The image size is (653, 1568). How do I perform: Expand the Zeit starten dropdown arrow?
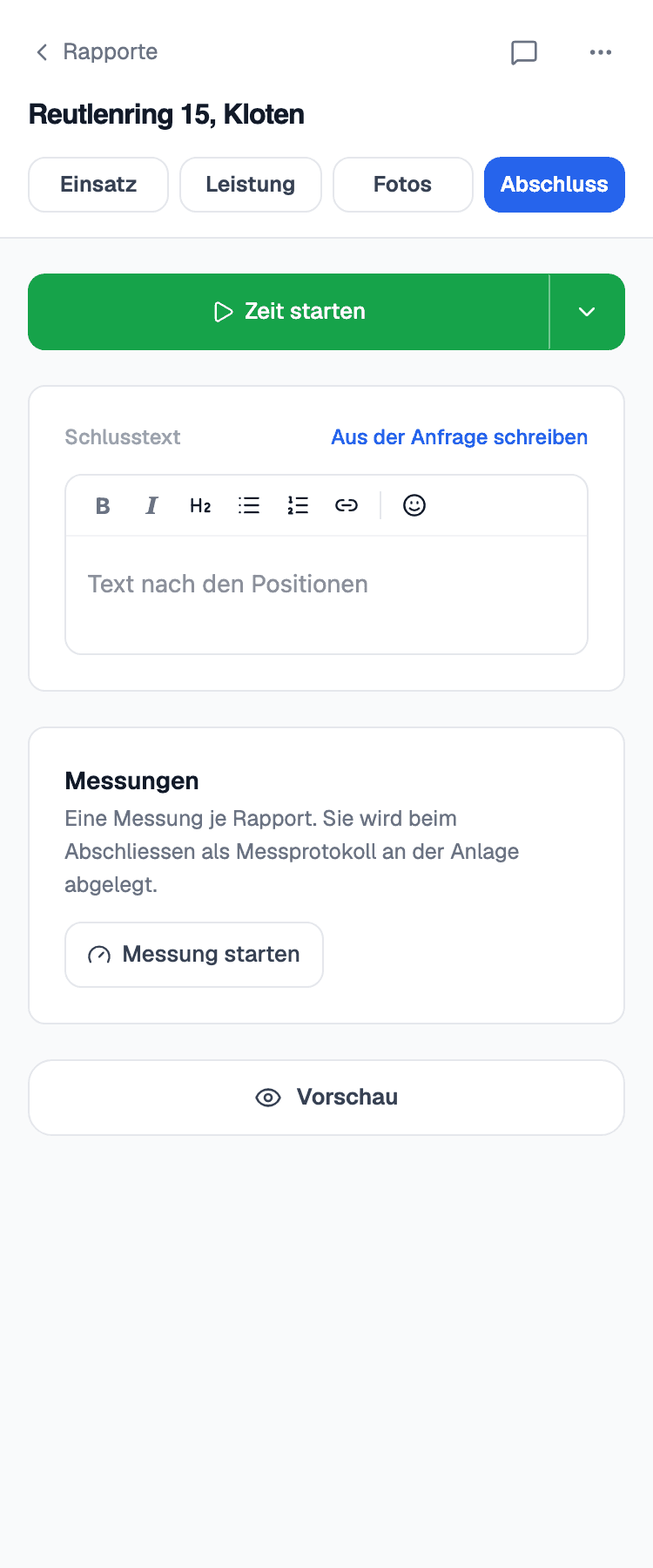588,312
